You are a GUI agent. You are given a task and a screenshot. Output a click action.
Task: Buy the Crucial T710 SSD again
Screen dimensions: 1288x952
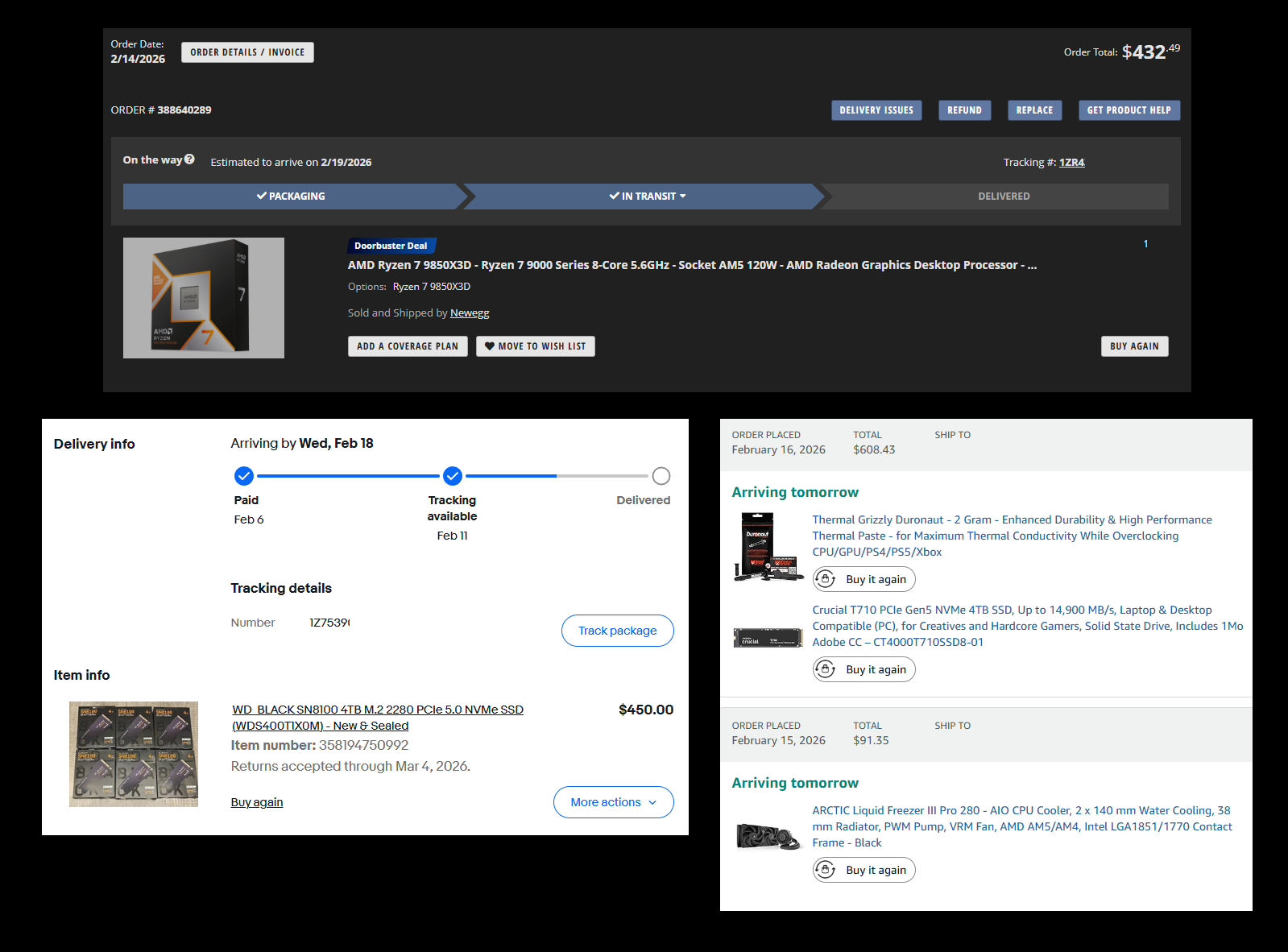click(864, 669)
